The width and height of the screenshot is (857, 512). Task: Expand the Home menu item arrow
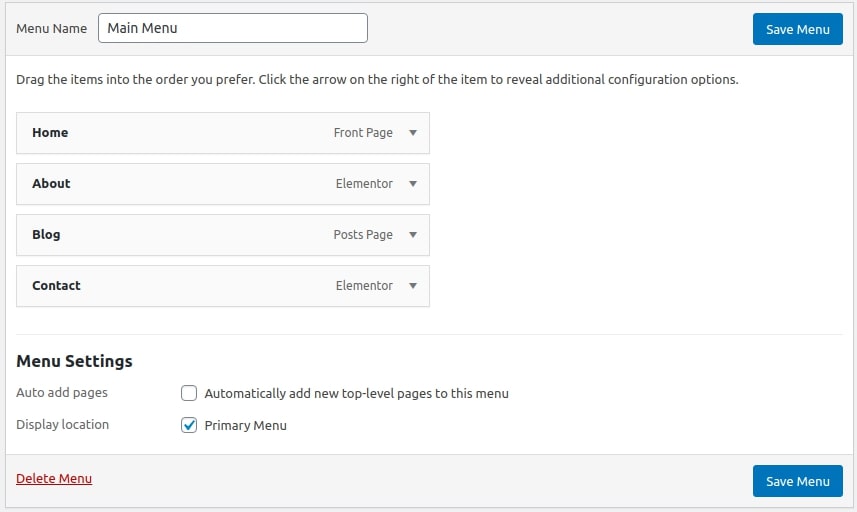[413, 133]
